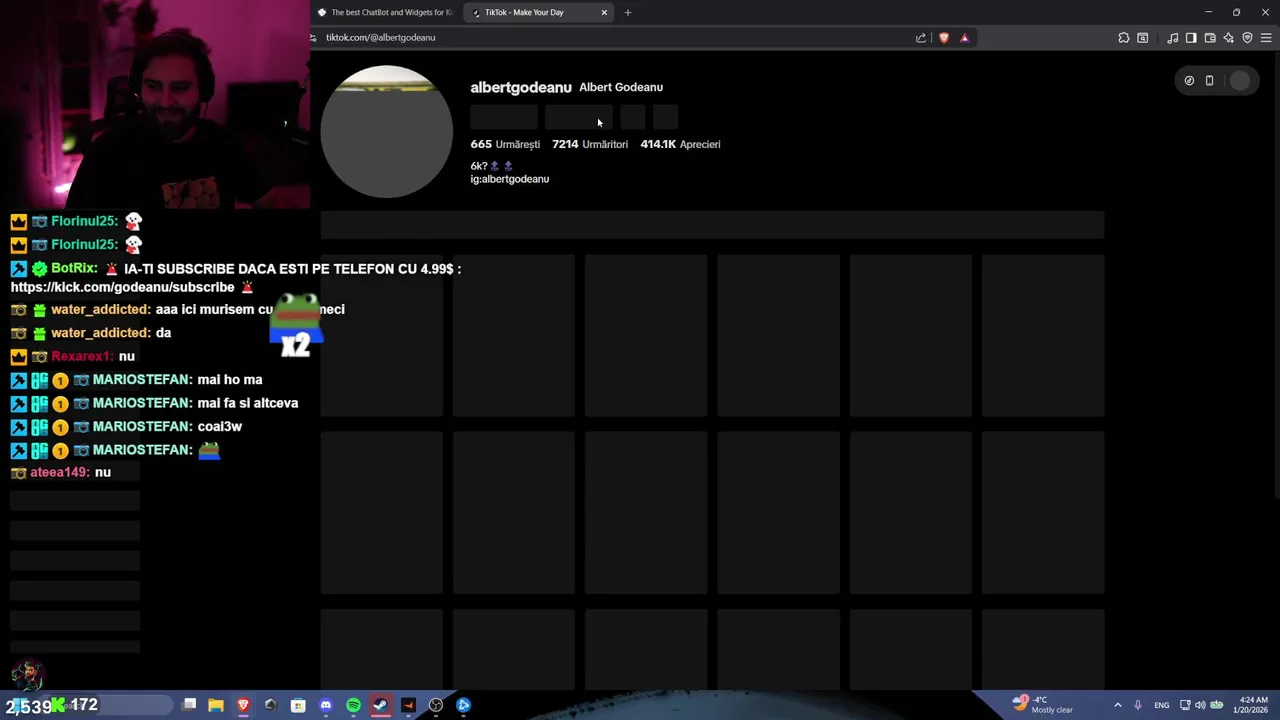Viewport: 1280px width, 720px height.
Task: Open the 7214 Urmăritori followers list
Action: pos(590,144)
